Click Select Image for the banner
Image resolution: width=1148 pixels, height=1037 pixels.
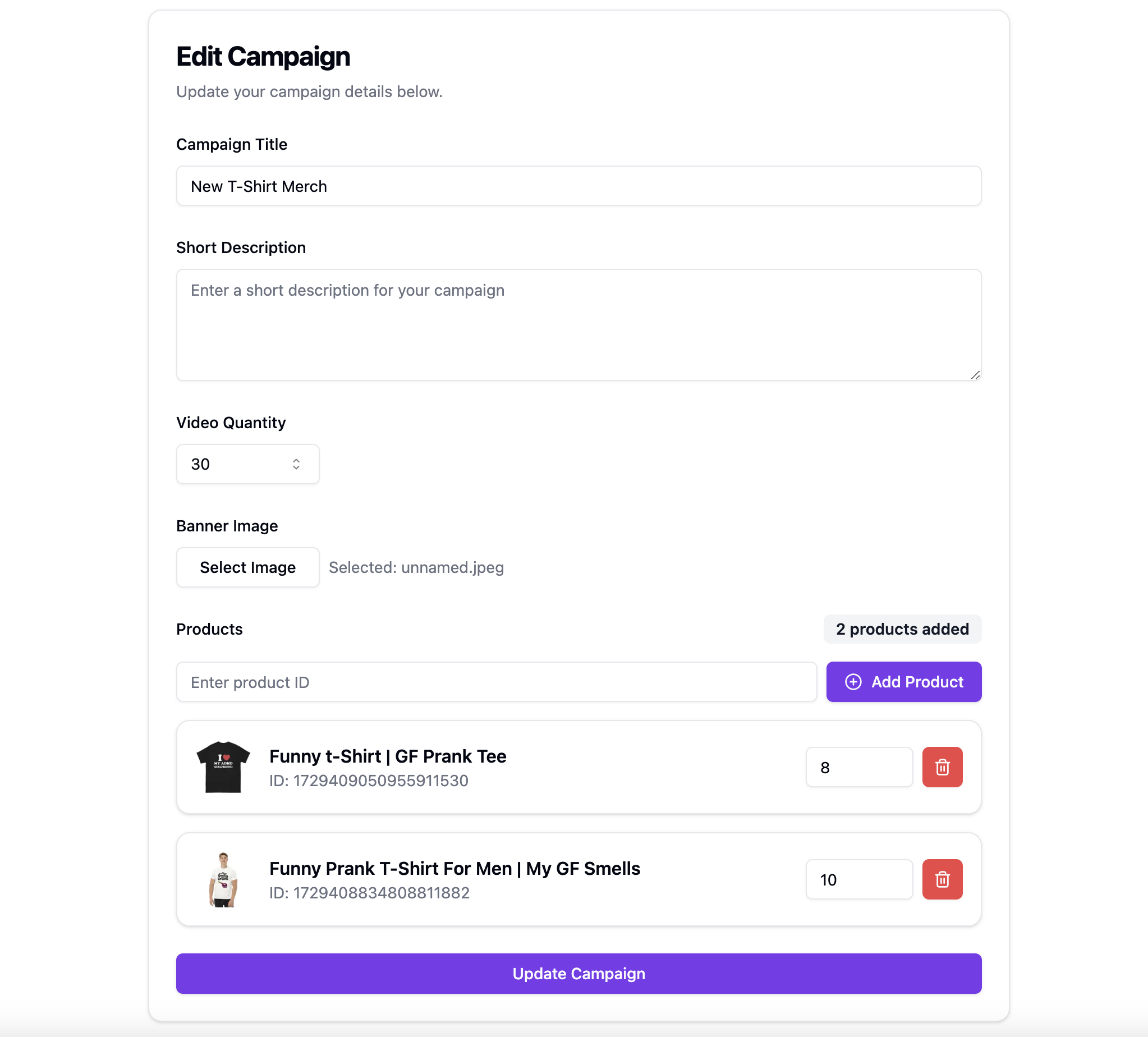click(247, 567)
